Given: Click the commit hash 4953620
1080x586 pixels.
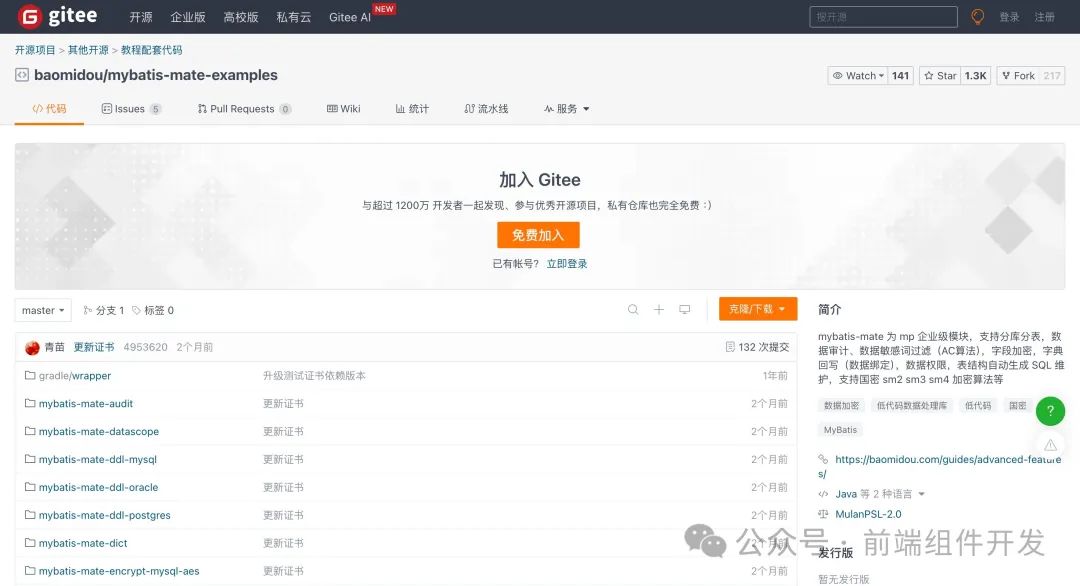Looking at the screenshot, I should click(x=145, y=347).
